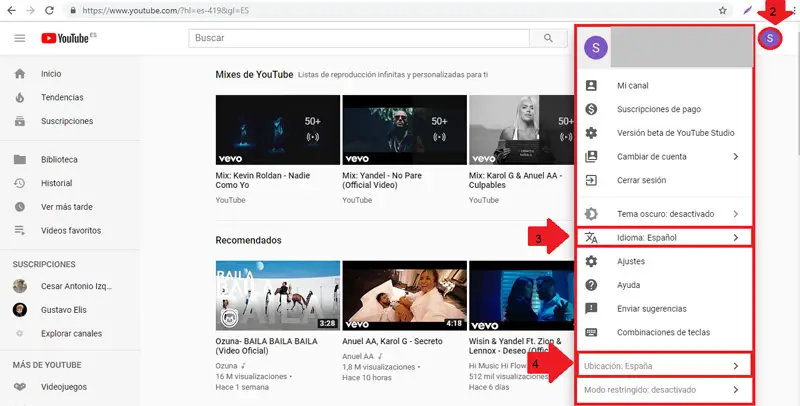Click the purple feather extension icon

coord(747,10)
